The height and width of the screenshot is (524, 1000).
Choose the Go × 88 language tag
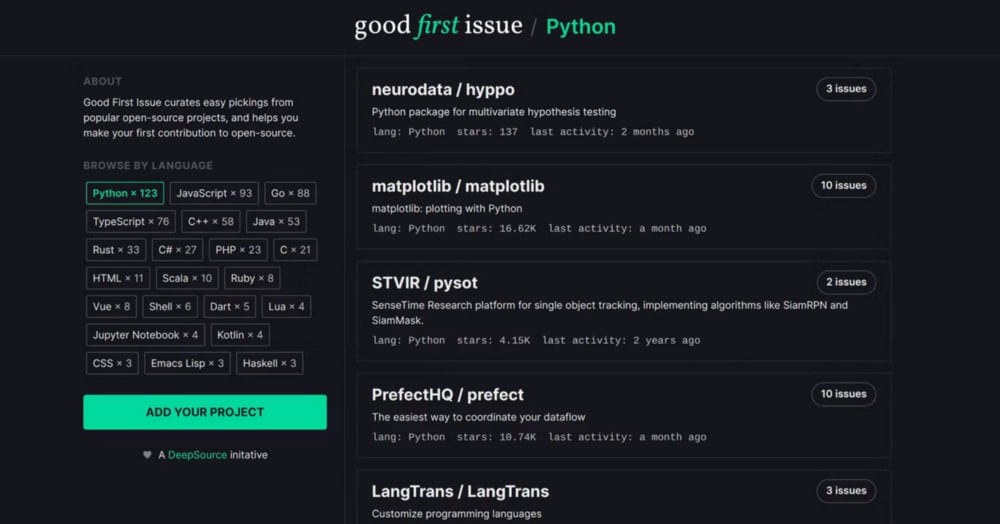[290, 193]
